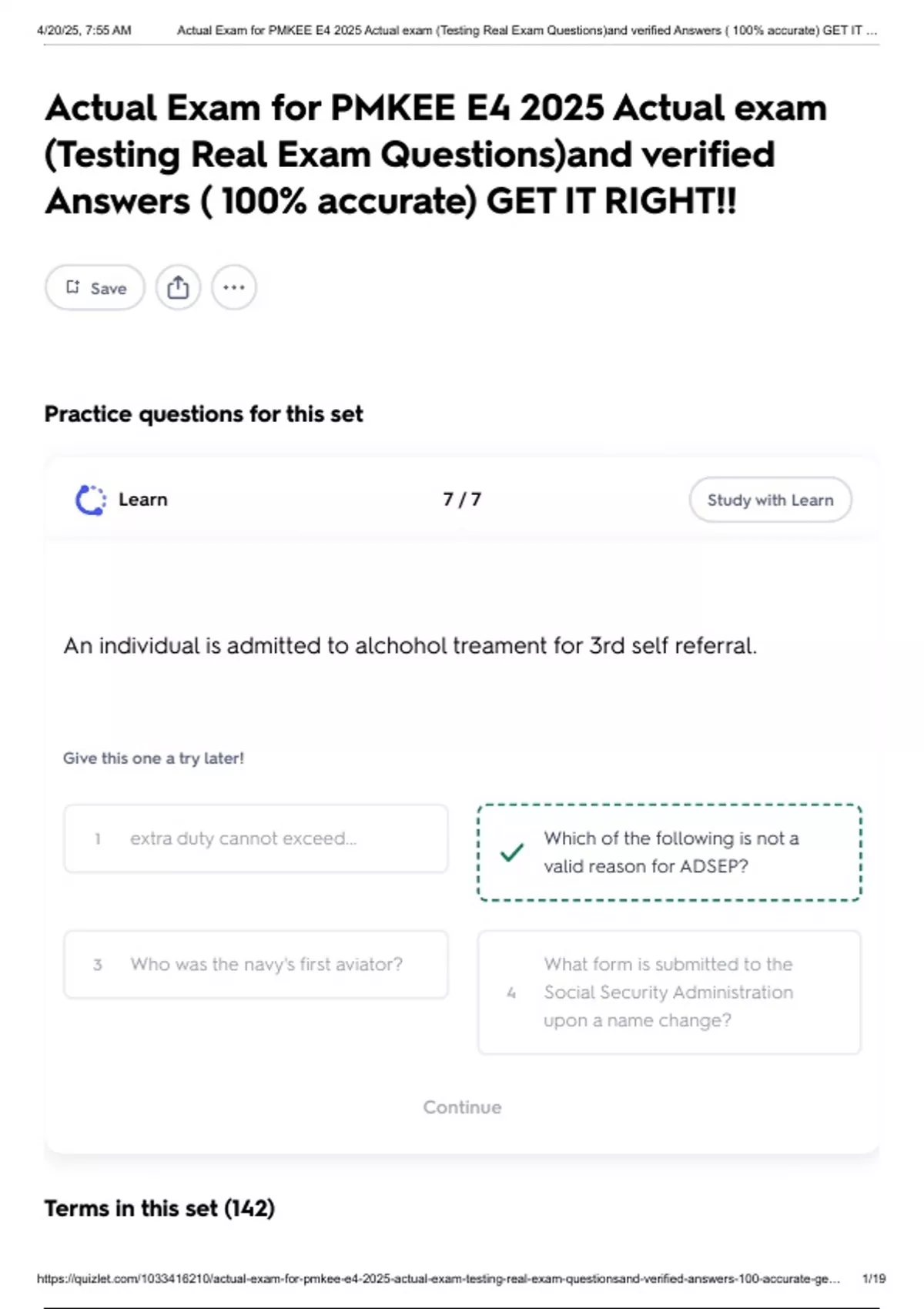Select answer 'extra duty cannot exceed...'

pyautogui.click(x=256, y=839)
